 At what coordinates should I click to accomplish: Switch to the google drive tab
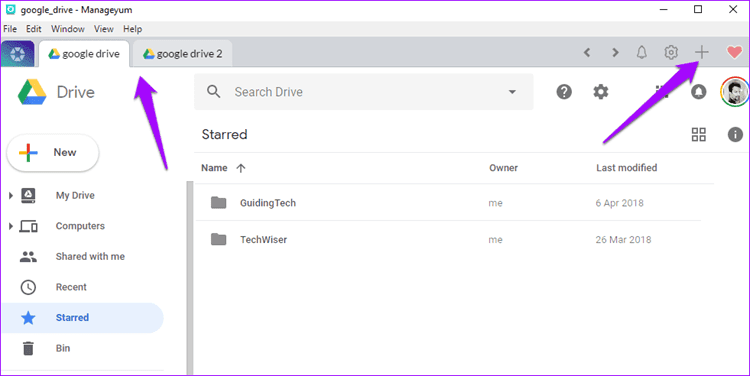coord(84,54)
